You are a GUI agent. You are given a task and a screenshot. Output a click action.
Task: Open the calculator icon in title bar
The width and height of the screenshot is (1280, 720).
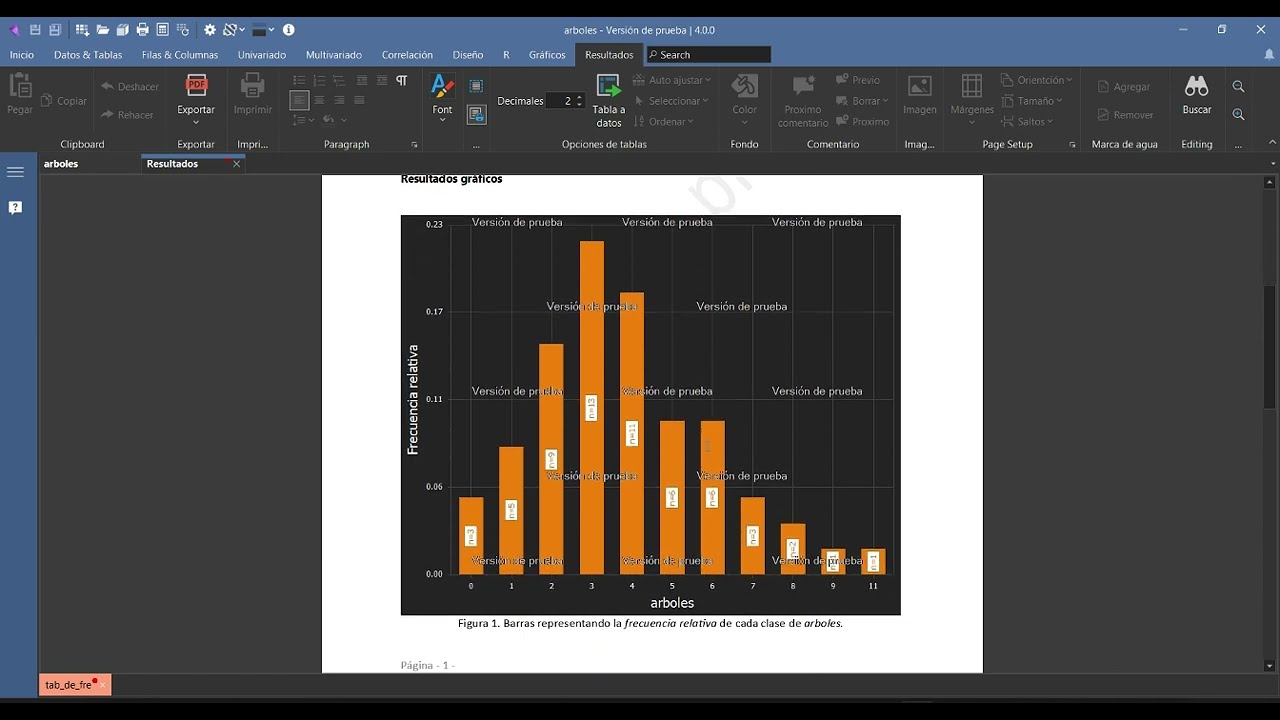(x=162, y=30)
